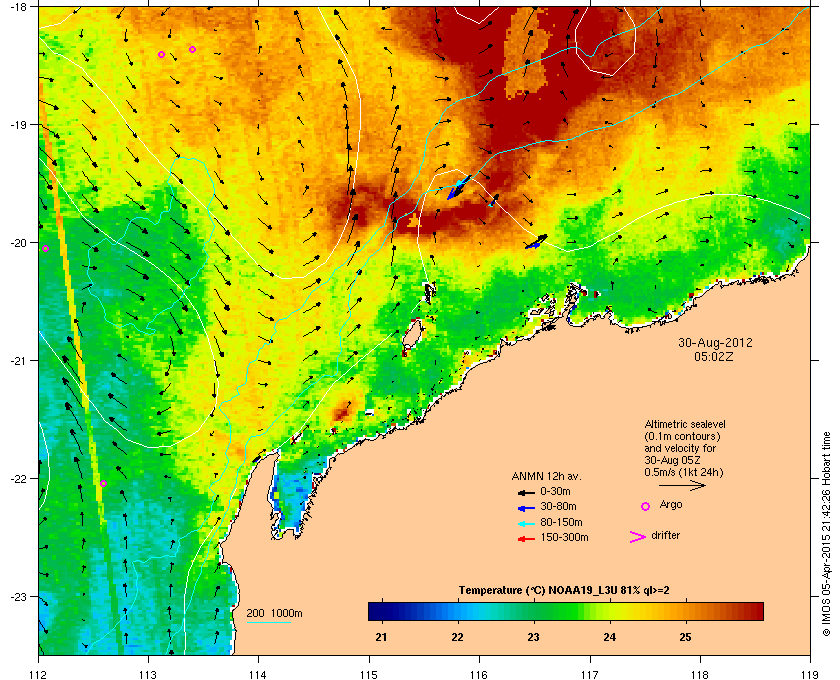Click the latitude axis label -20
The image size is (840, 680).
[19, 243]
